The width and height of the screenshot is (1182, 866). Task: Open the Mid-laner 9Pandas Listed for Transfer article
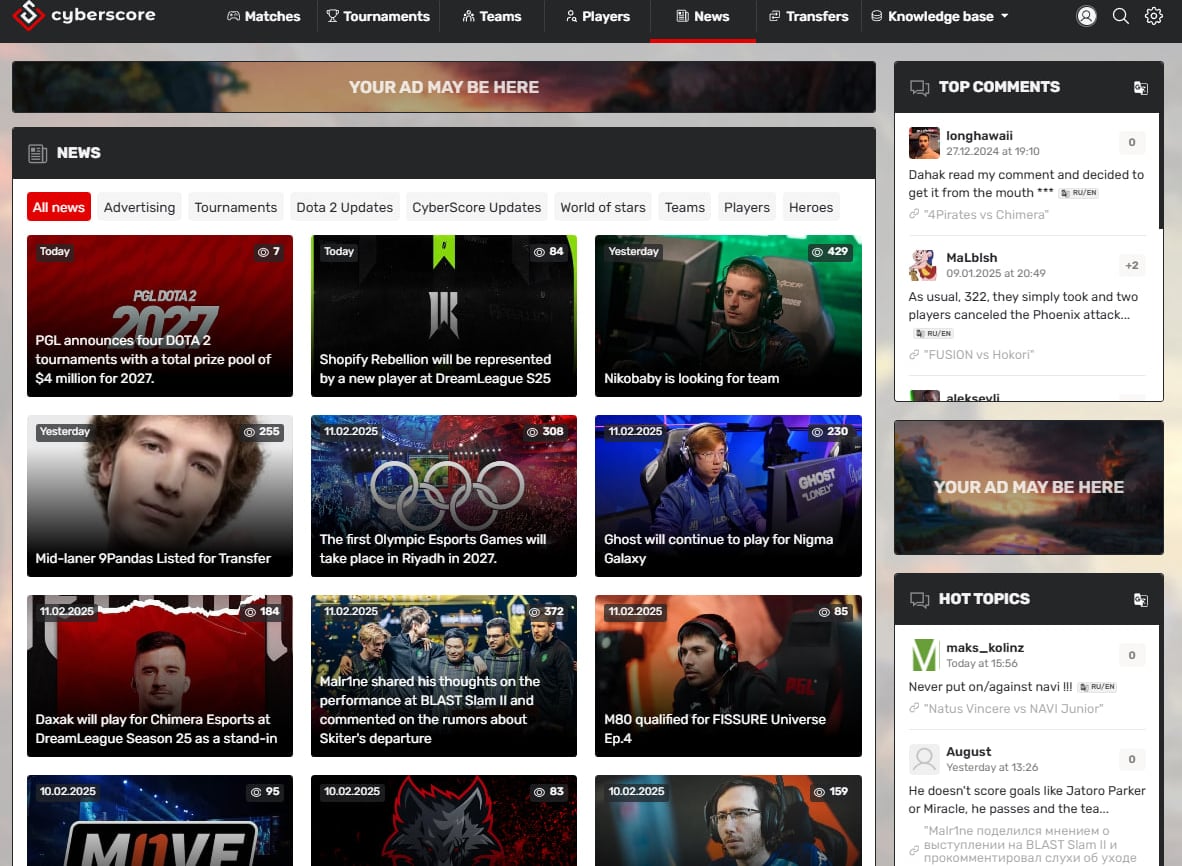[160, 496]
